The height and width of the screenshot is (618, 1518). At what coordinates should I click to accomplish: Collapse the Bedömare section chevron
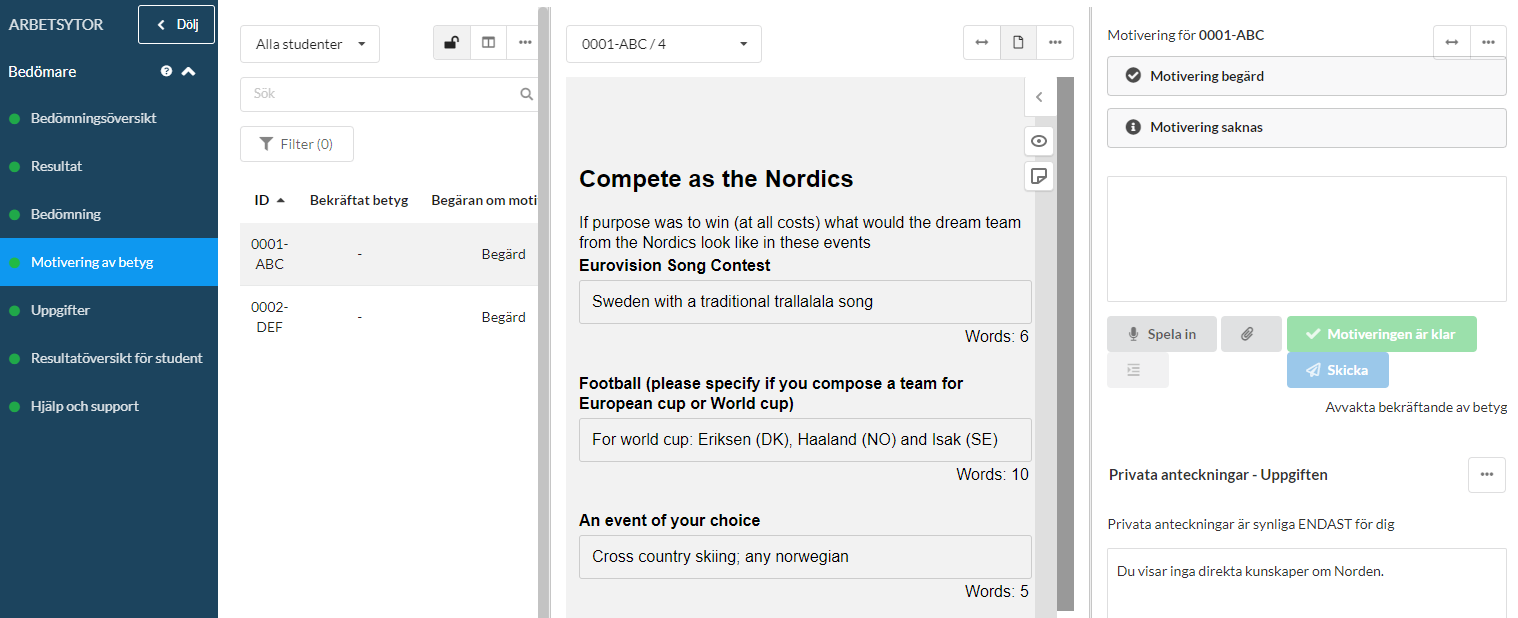188,72
